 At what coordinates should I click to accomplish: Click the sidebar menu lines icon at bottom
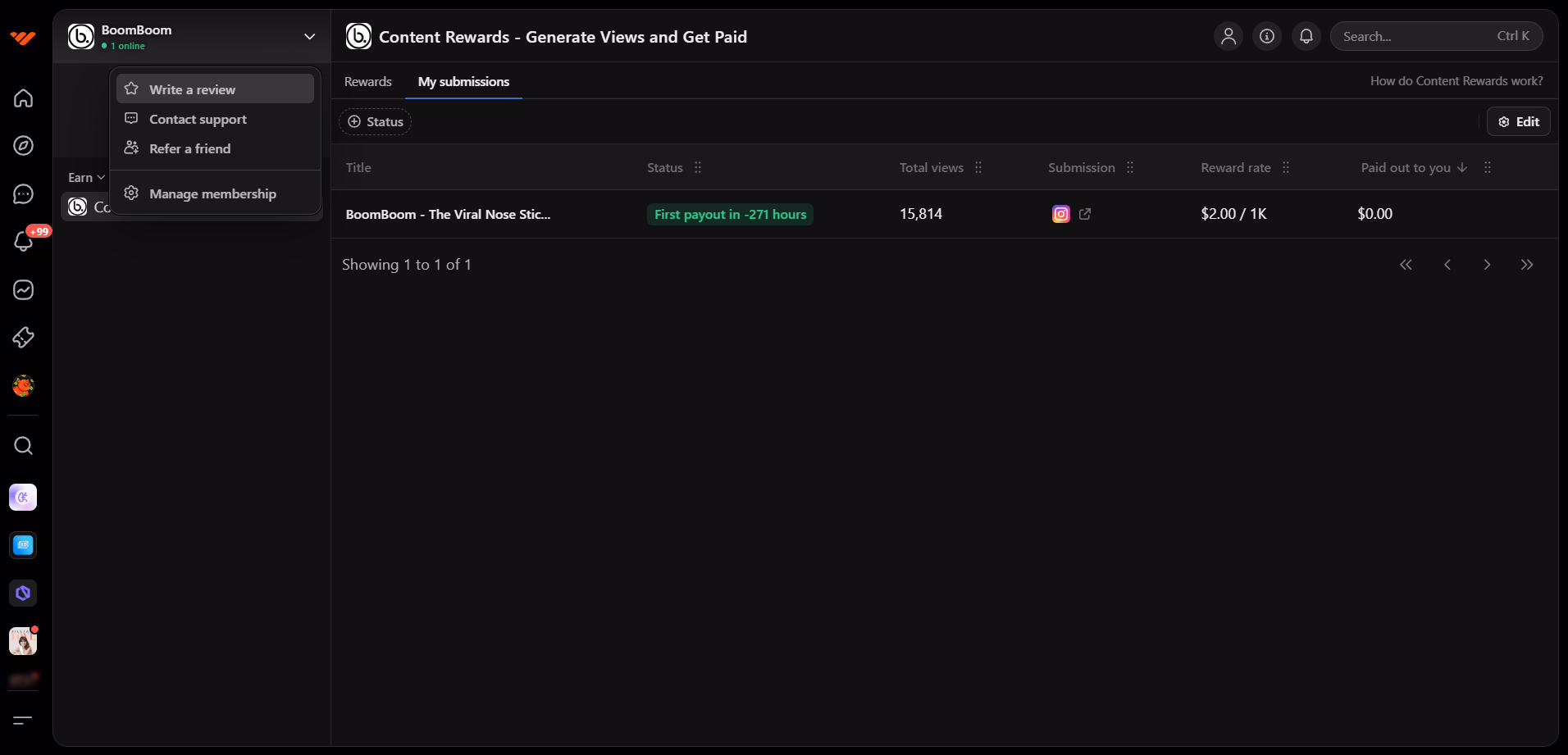23,720
